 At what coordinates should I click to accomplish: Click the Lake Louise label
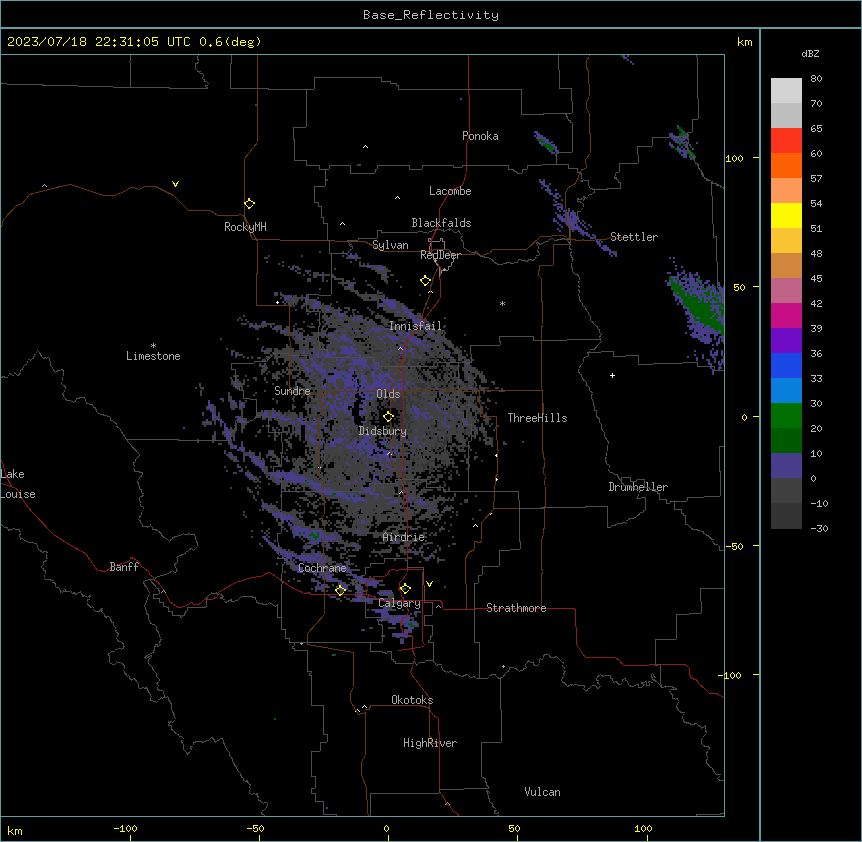click(18, 484)
